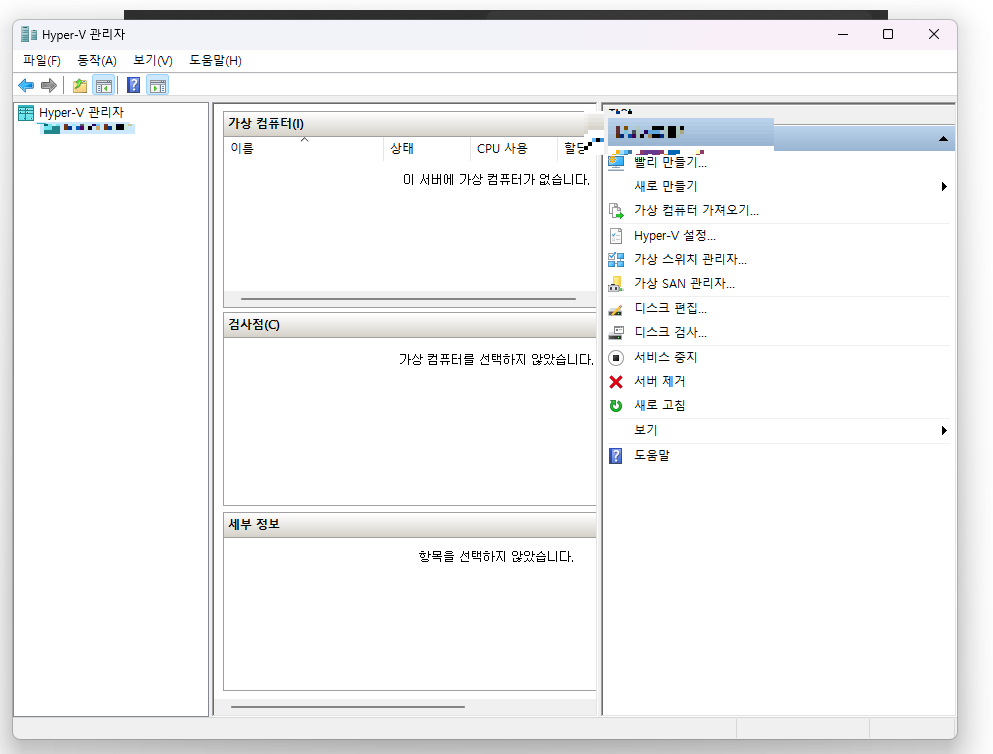Click the 빨리 만들기 computer icon
This screenshot has height=754, width=993.
pyautogui.click(x=616, y=163)
